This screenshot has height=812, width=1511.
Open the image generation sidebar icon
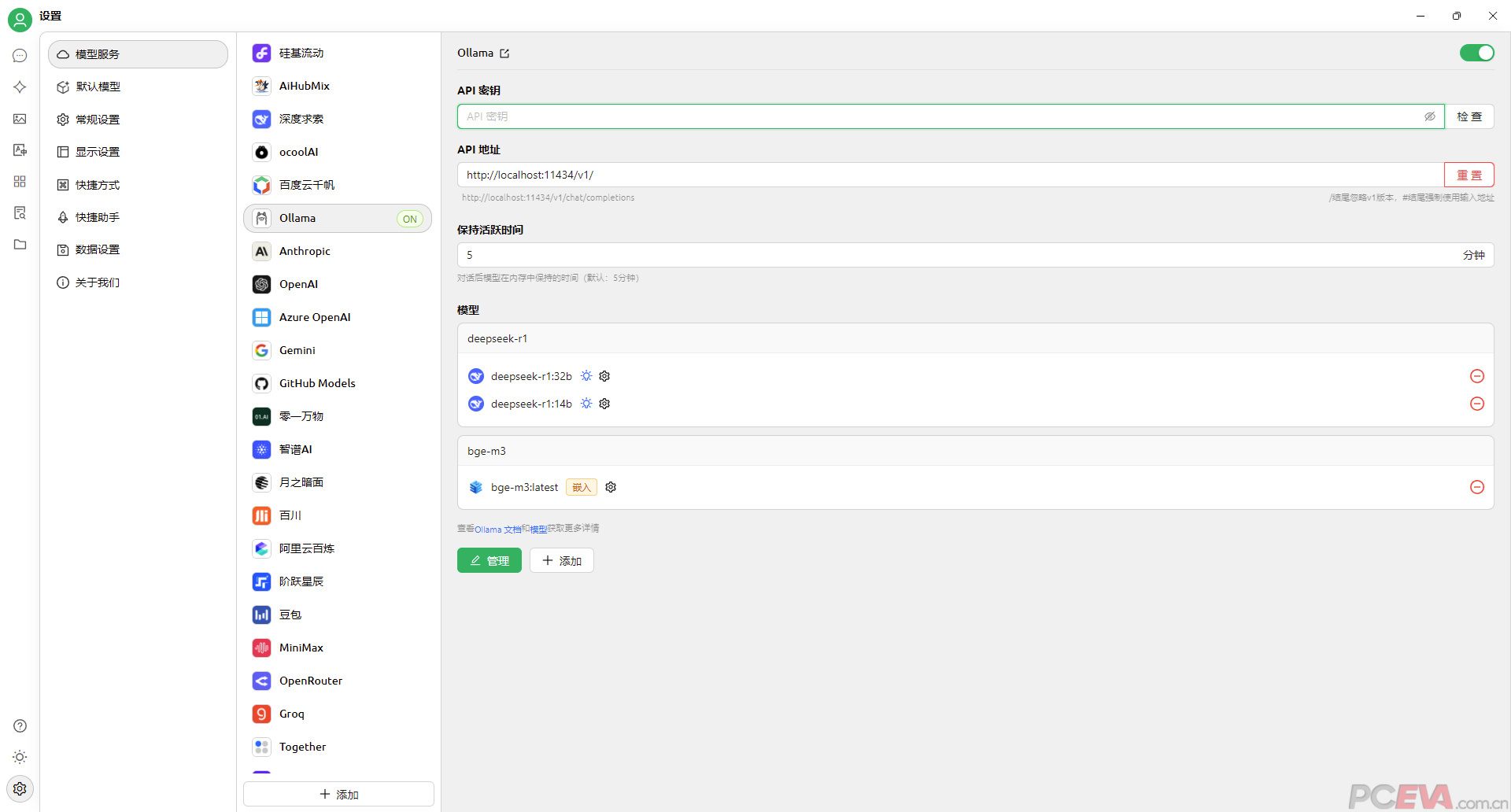pos(20,119)
